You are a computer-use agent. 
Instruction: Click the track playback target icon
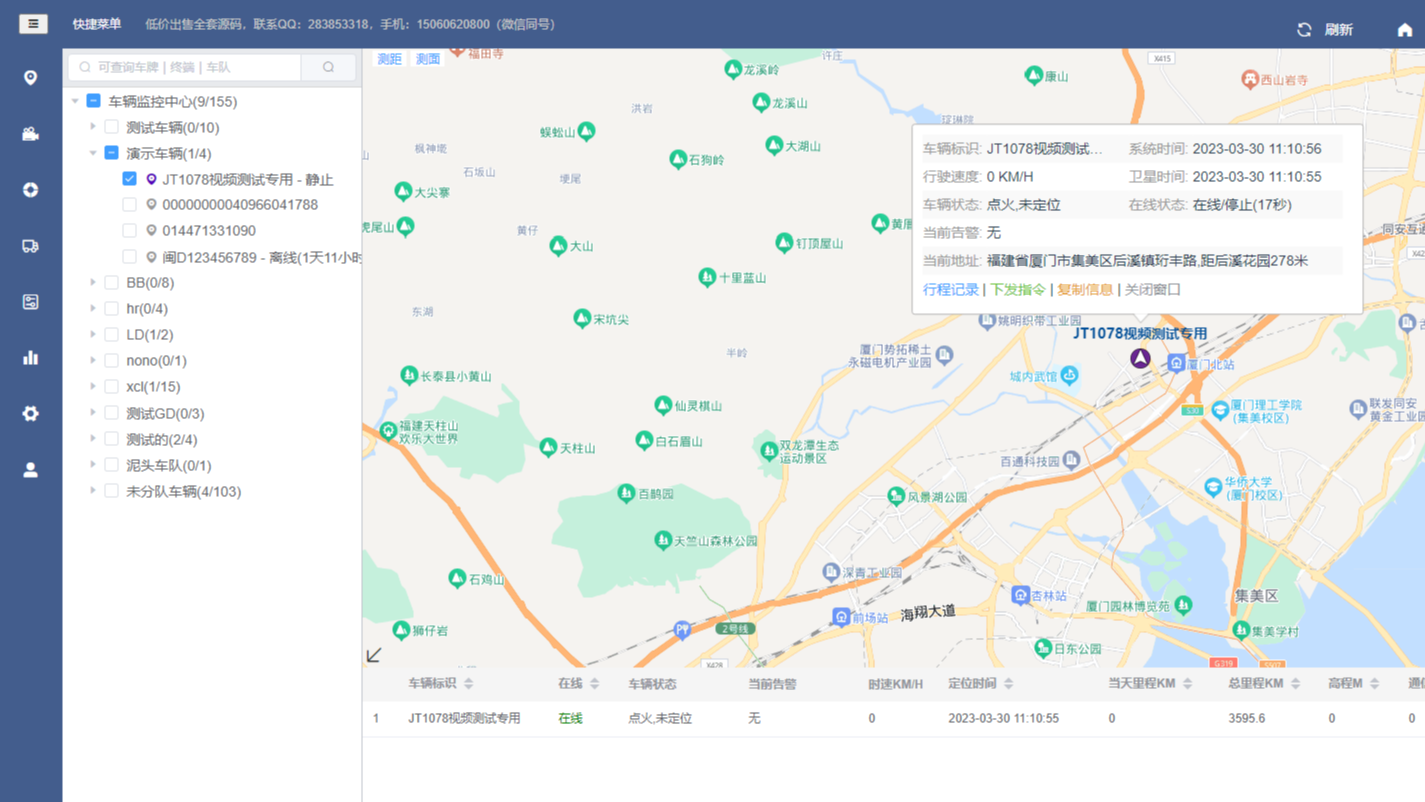(30, 188)
